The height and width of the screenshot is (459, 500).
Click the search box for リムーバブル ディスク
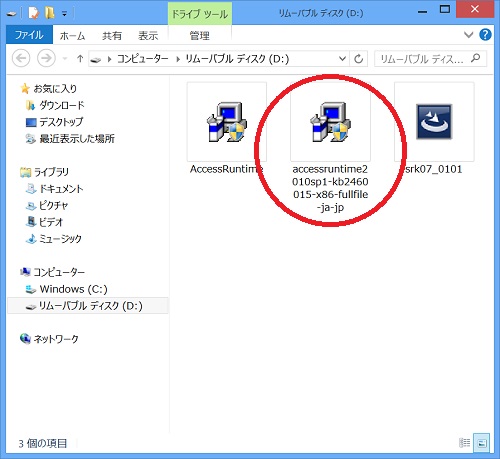[x=430, y=59]
